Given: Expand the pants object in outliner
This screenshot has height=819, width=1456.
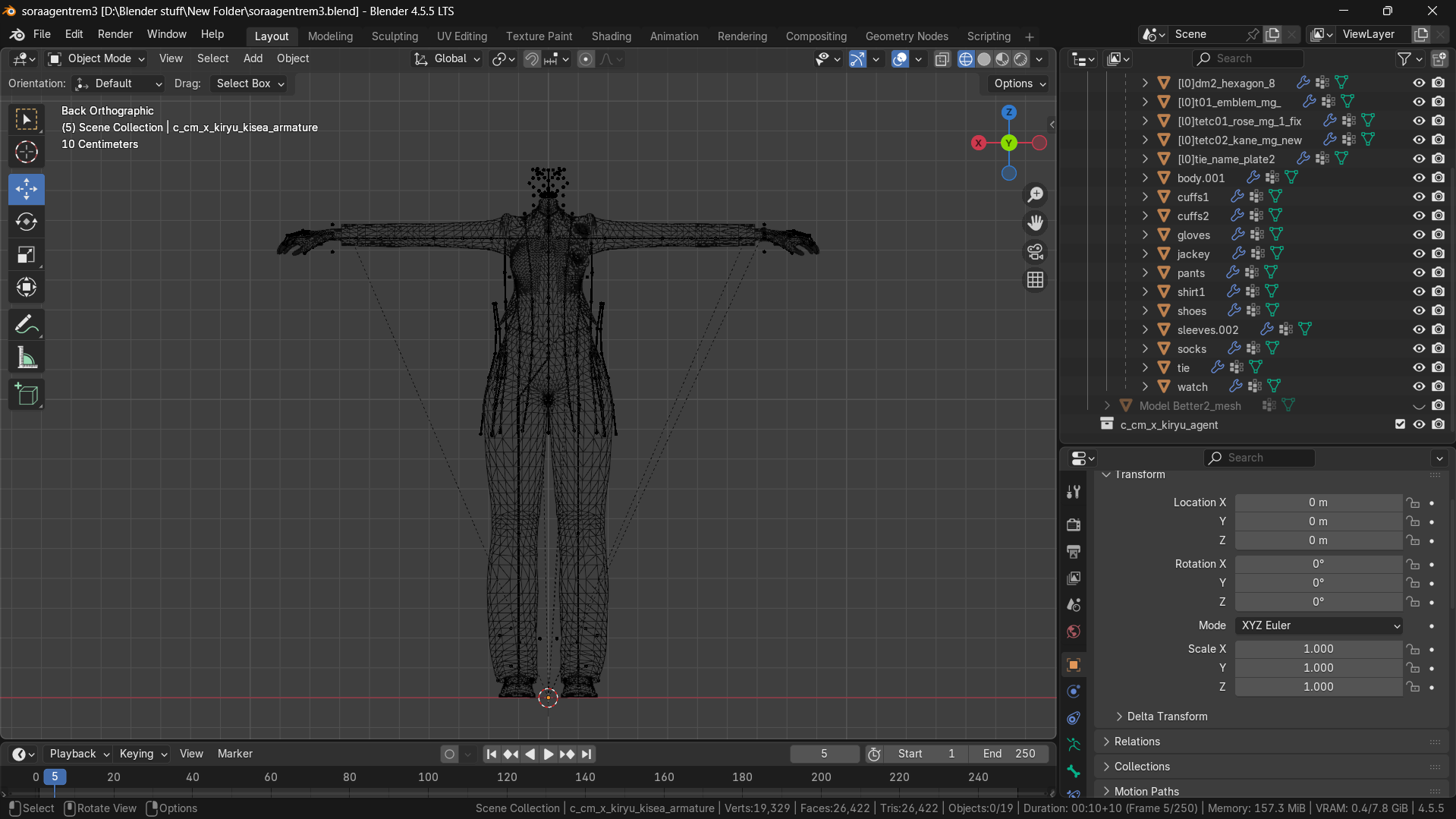Looking at the screenshot, I should pos(1145,272).
